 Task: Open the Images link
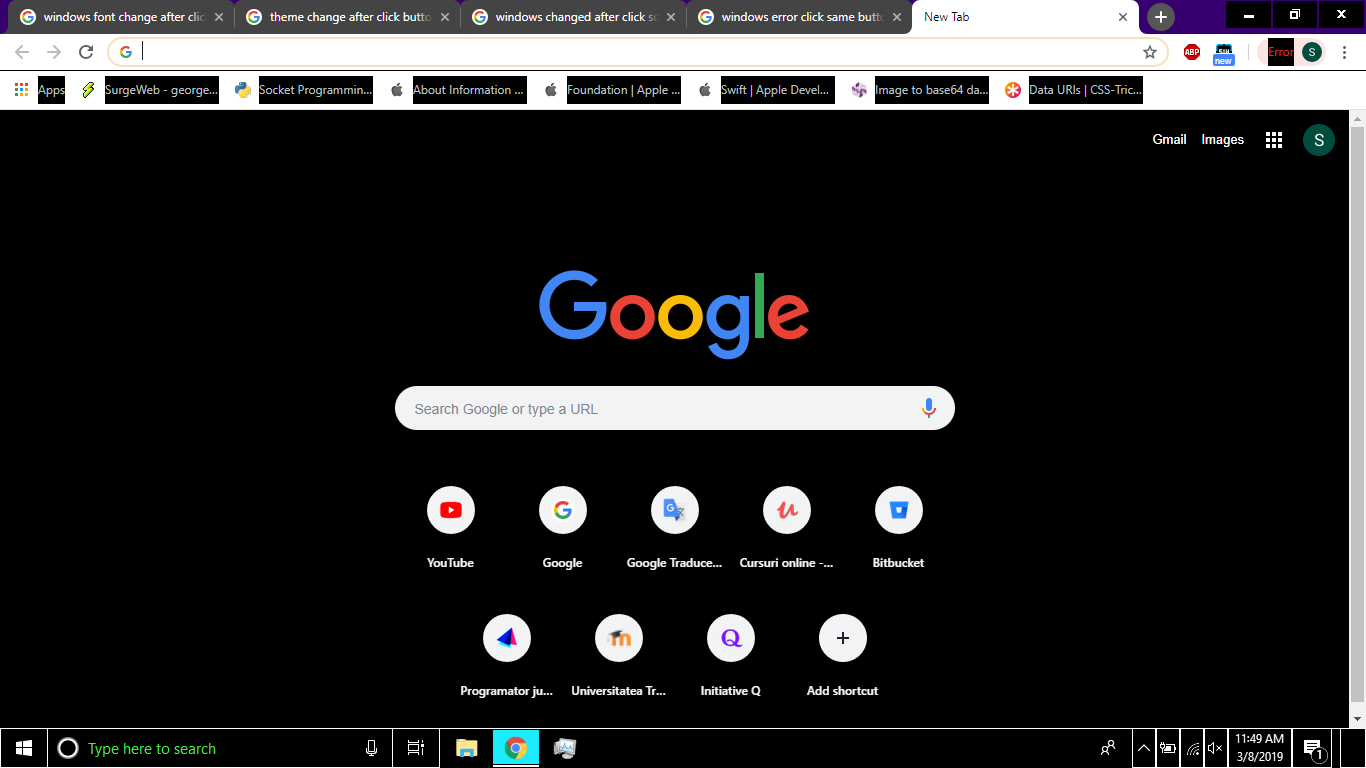pyautogui.click(x=1222, y=140)
